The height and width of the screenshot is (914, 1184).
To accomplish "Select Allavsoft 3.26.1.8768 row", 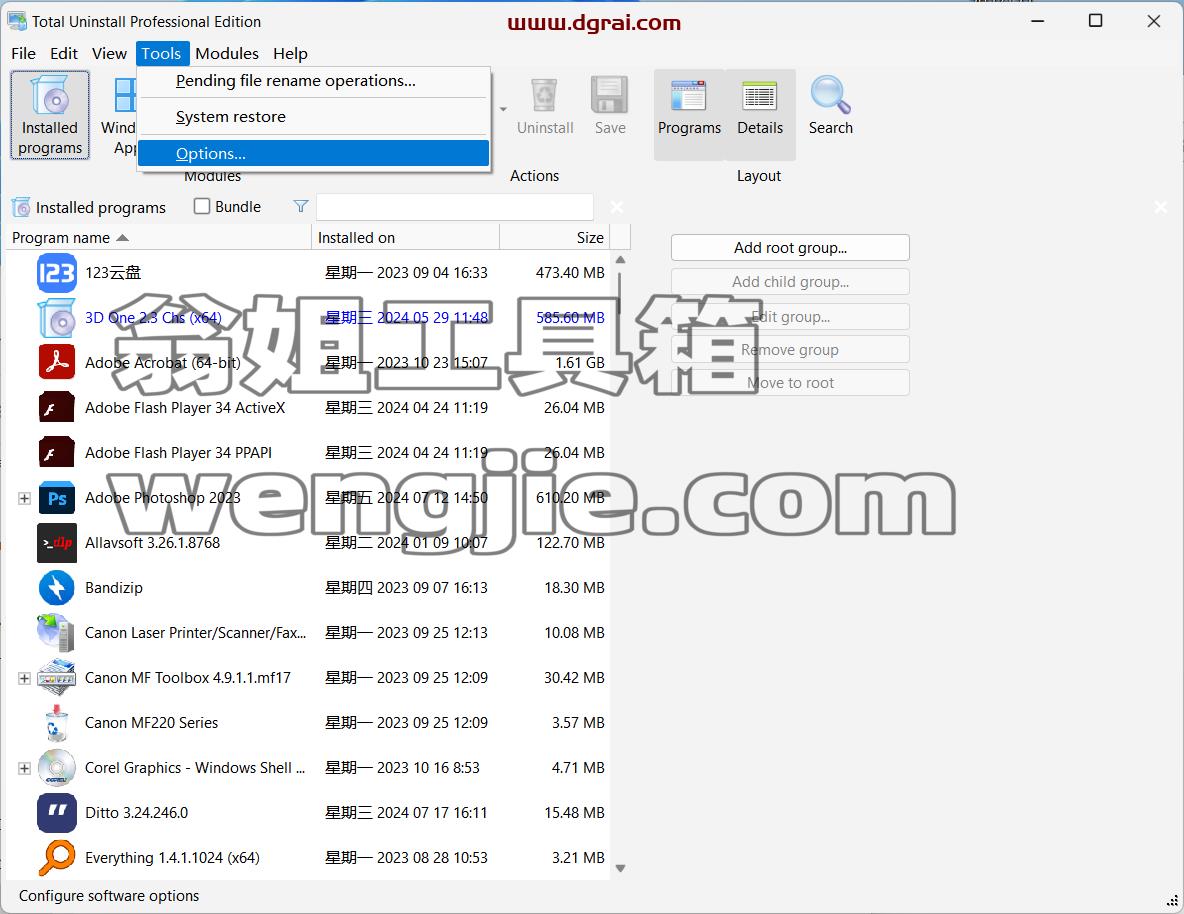I will 308,542.
